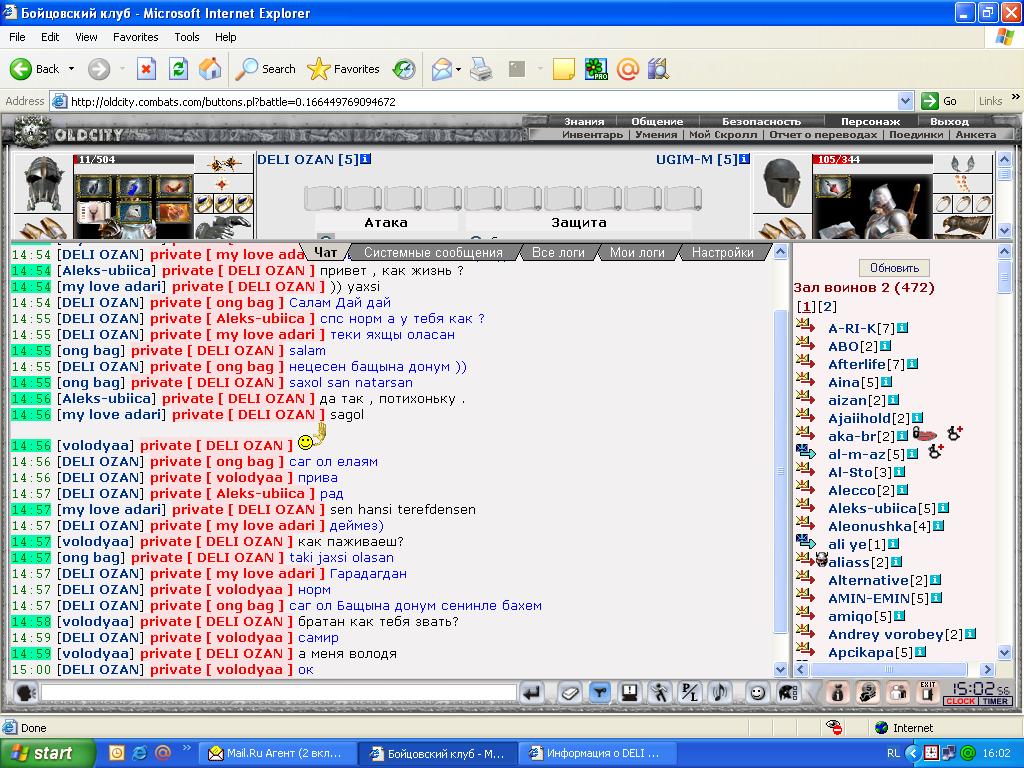Click the P/L translit icon
The width and height of the screenshot is (1024, 768).
pos(690,692)
